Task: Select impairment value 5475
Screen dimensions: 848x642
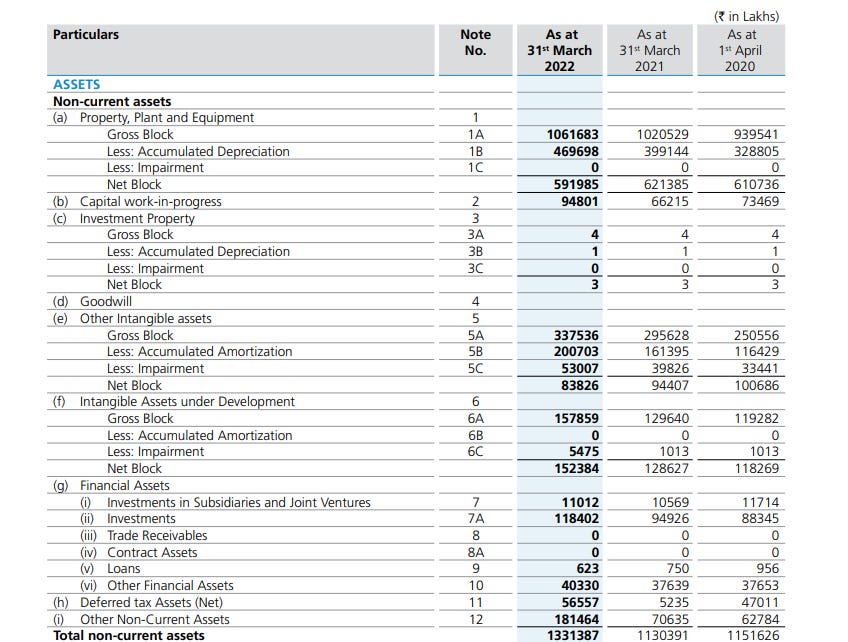Action: (584, 452)
